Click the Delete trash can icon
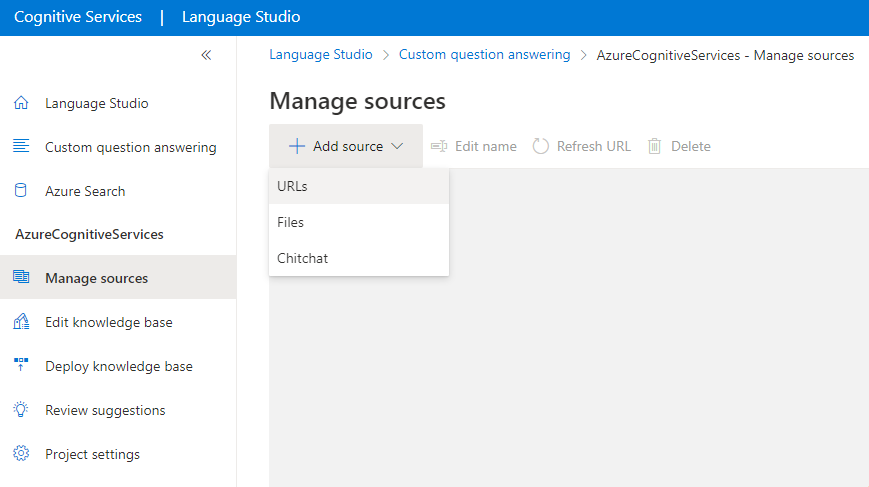The width and height of the screenshot is (869, 487). pyautogui.click(x=655, y=146)
